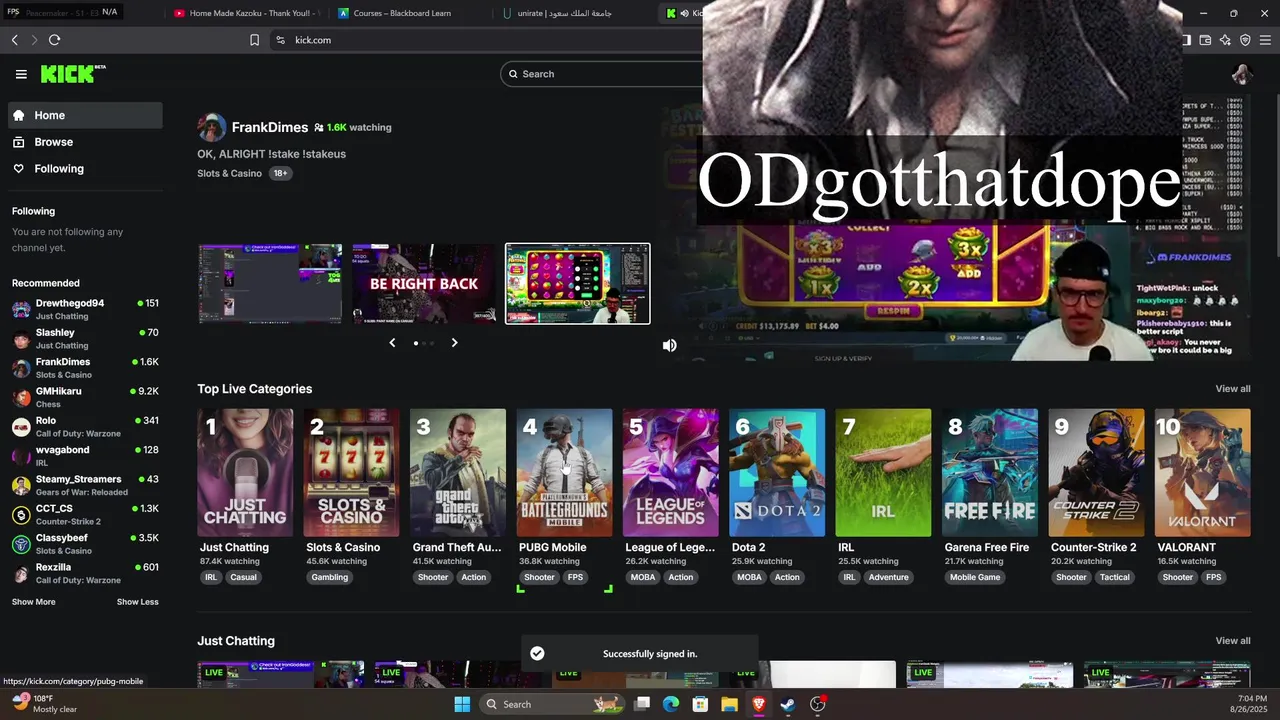Open Brave Wallet icon in toolbar
The image size is (1280, 720).
(1205, 40)
